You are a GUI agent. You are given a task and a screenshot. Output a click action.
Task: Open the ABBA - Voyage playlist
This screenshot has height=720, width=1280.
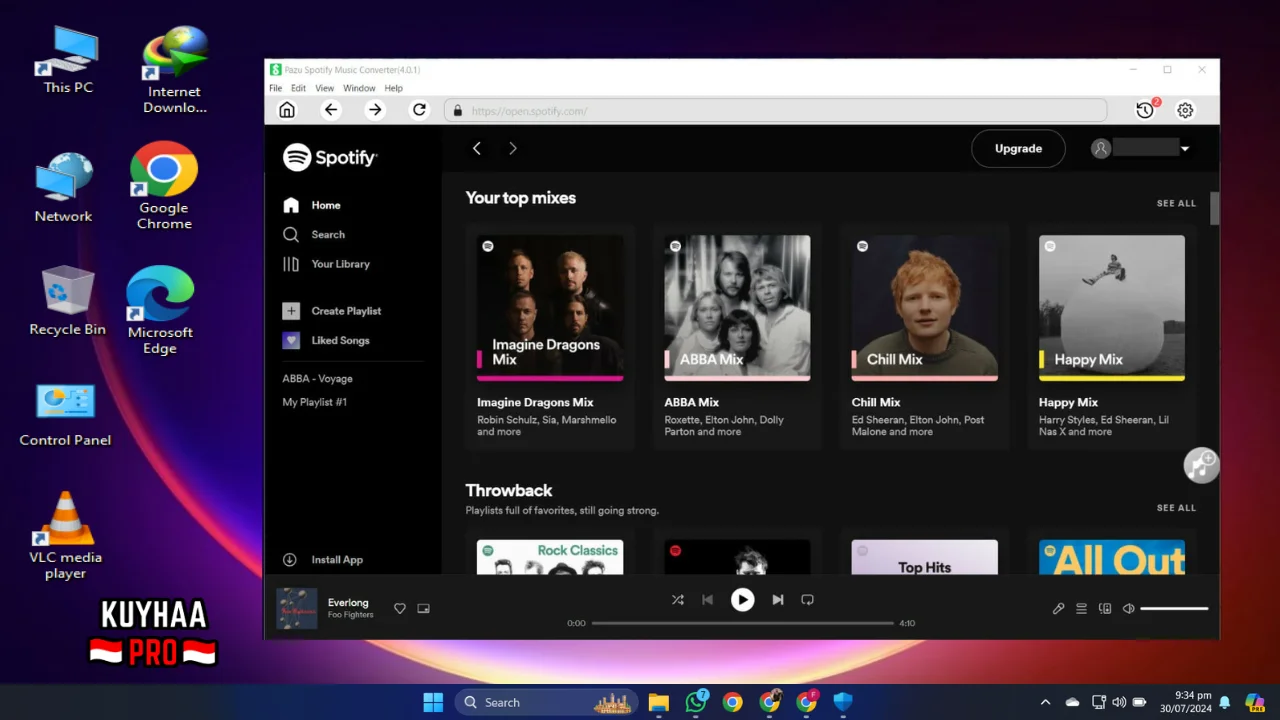tap(317, 379)
